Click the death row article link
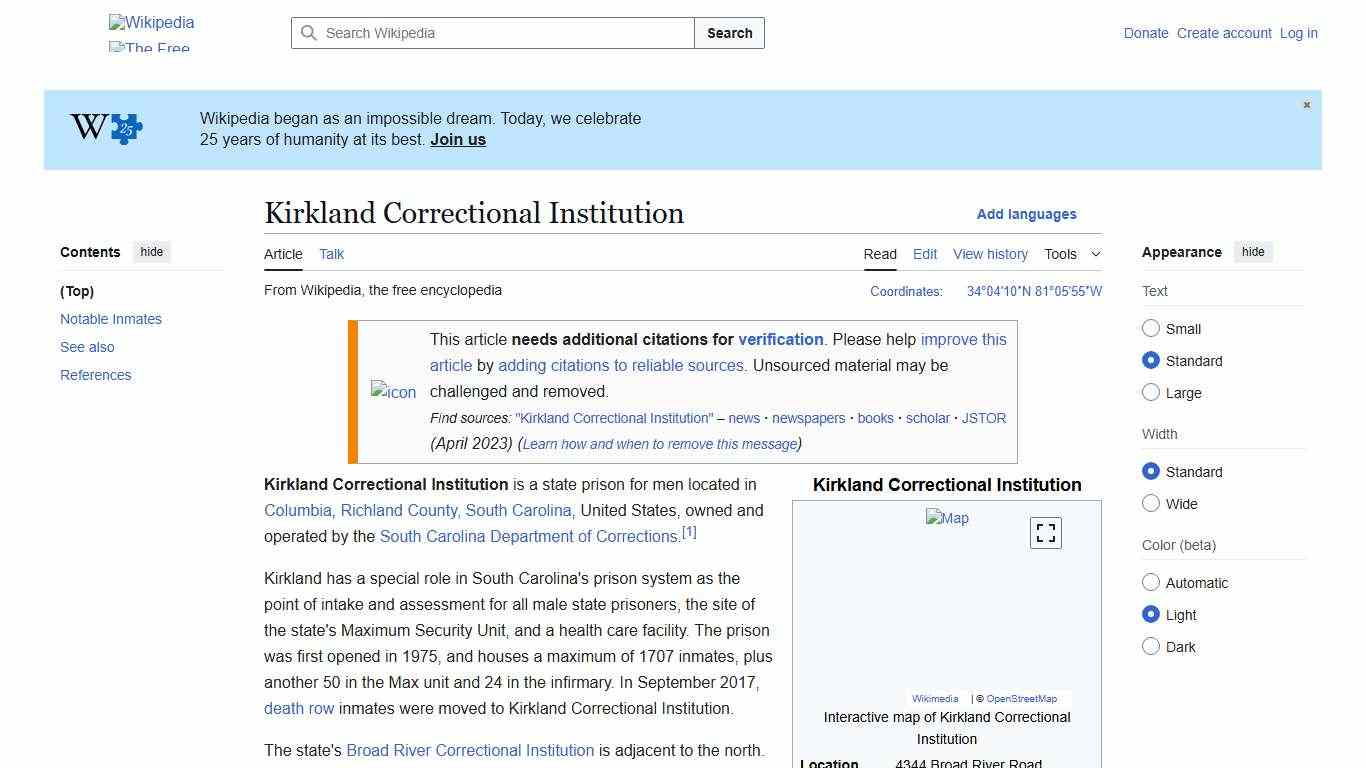The image size is (1366, 768). coord(299,708)
